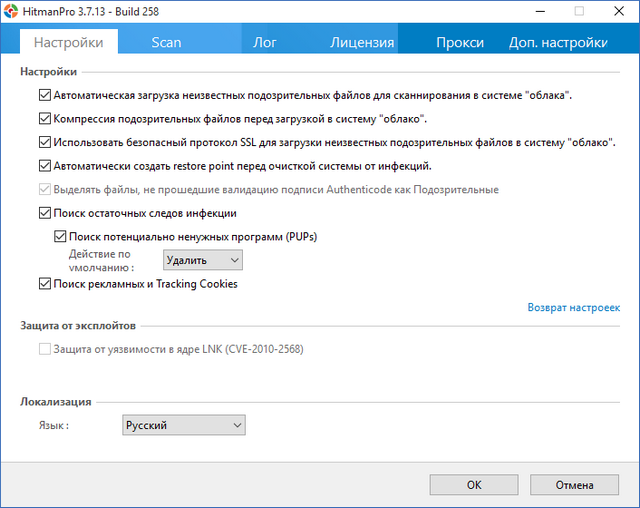Screen dimensions: 640x508
Task: Open the Прокси tab
Action: tap(460, 42)
